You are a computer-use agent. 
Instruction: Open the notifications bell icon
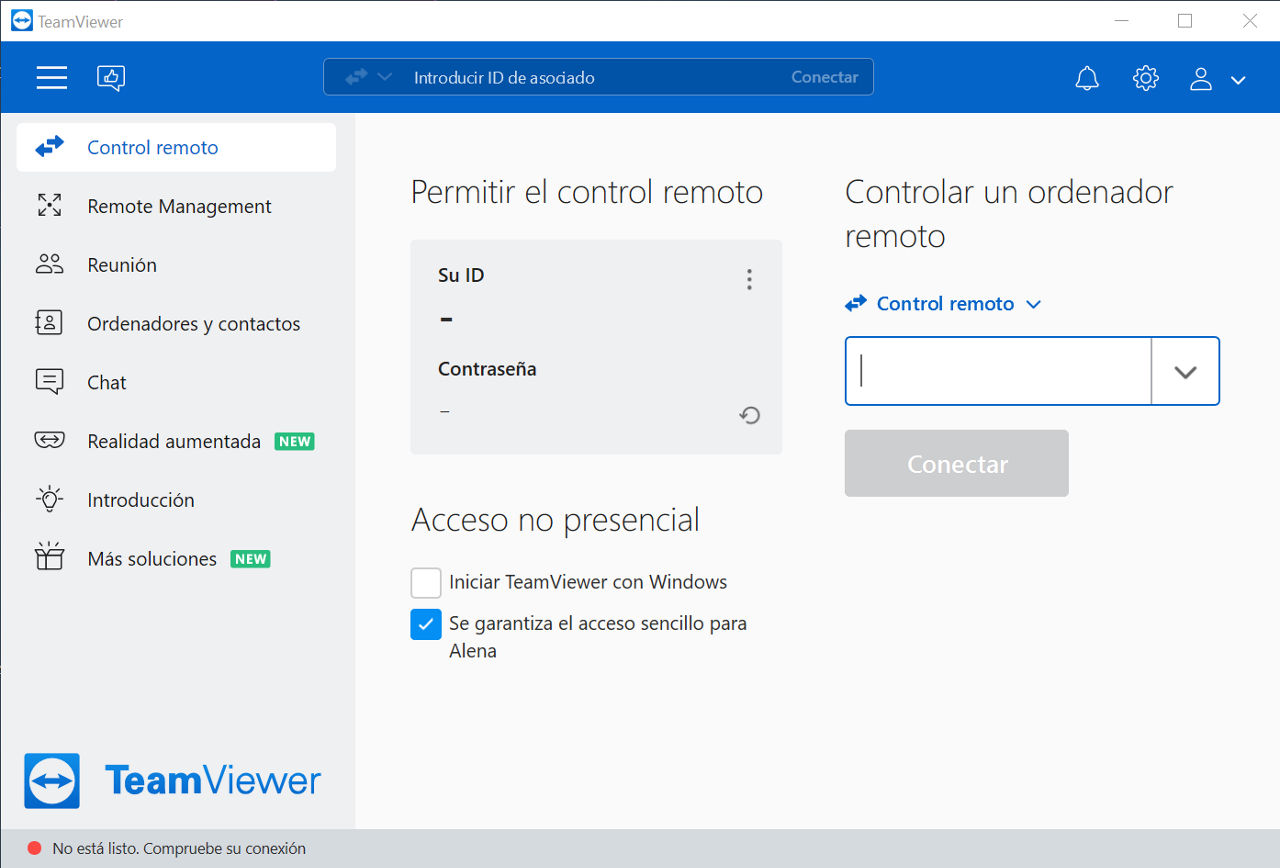[1087, 78]
